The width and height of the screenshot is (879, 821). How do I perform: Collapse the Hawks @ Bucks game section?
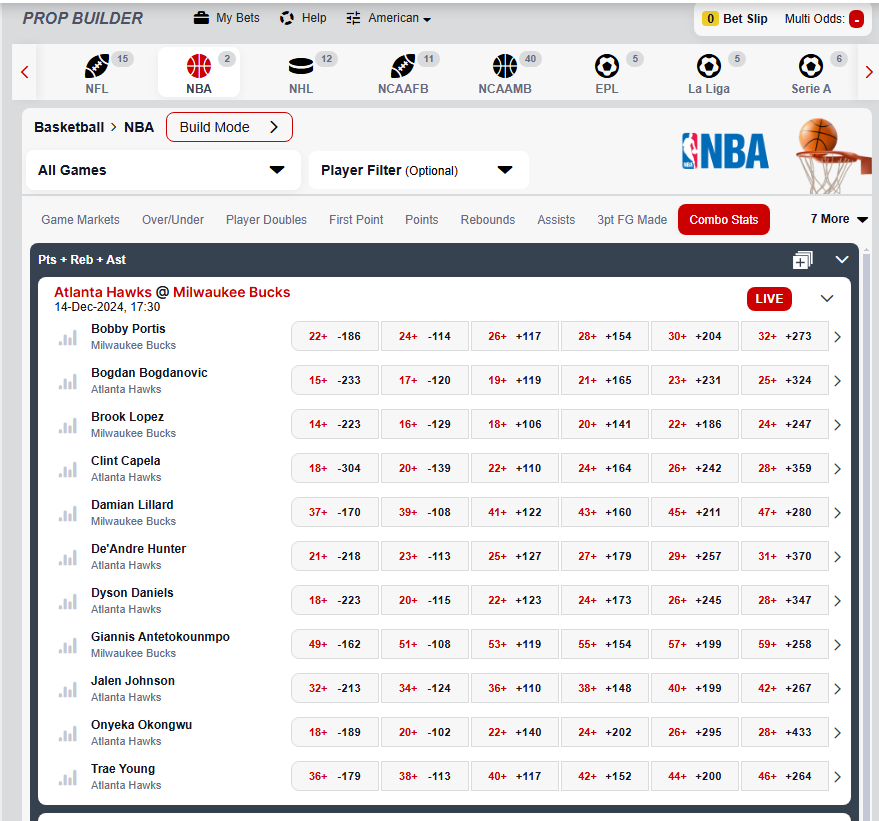click(826, 298)
